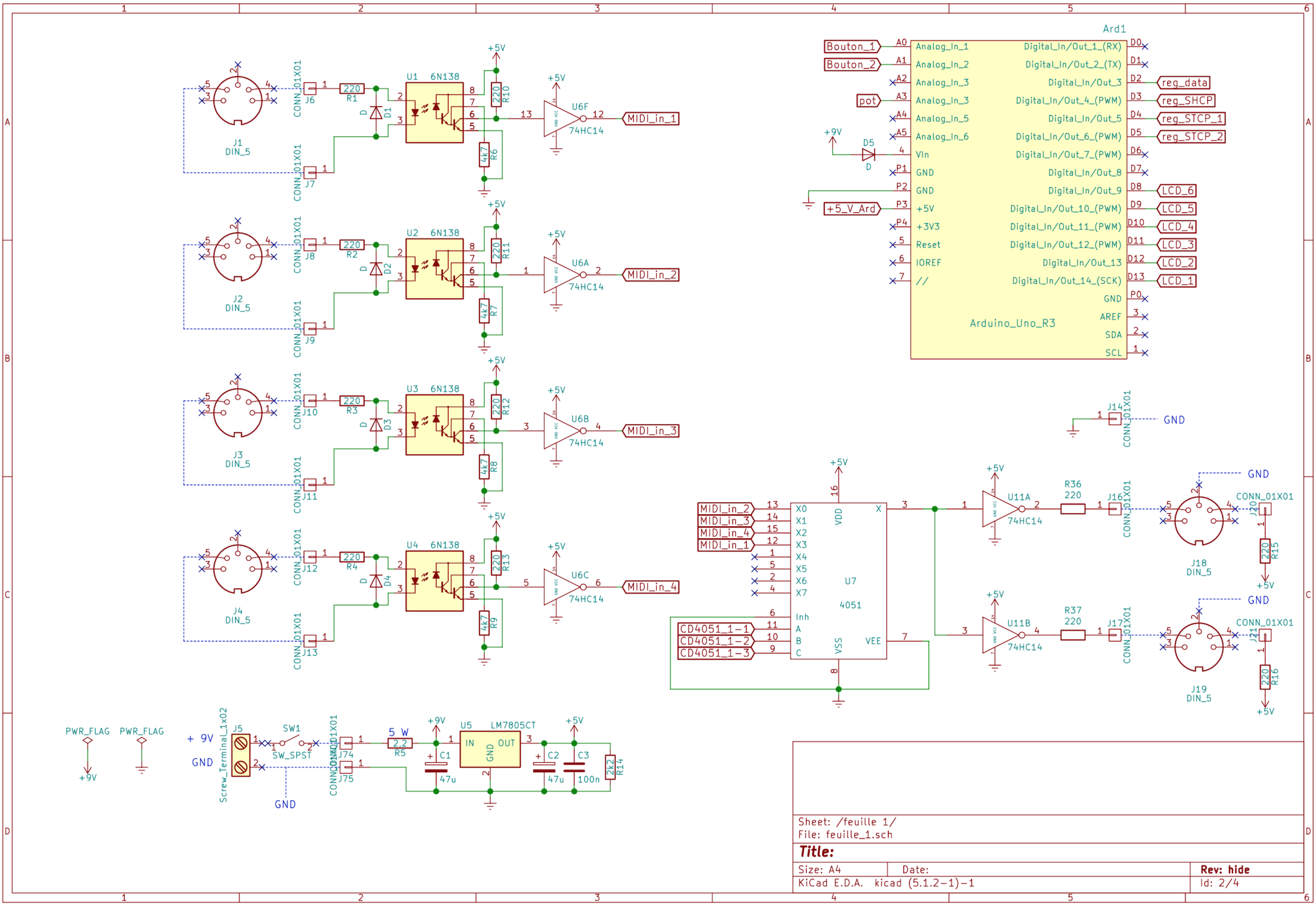Select resistor R36 220
This screenshot has height=904, width=1316.
click(1072, 509)
